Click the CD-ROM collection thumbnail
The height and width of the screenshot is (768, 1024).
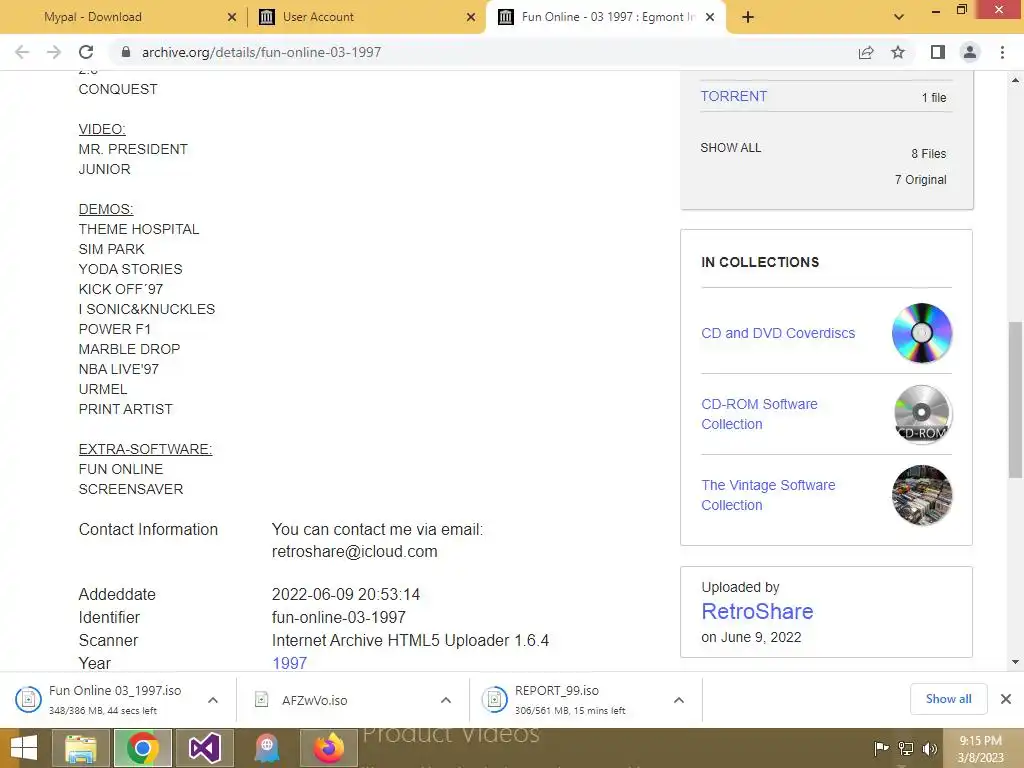(x=921, y=414)
